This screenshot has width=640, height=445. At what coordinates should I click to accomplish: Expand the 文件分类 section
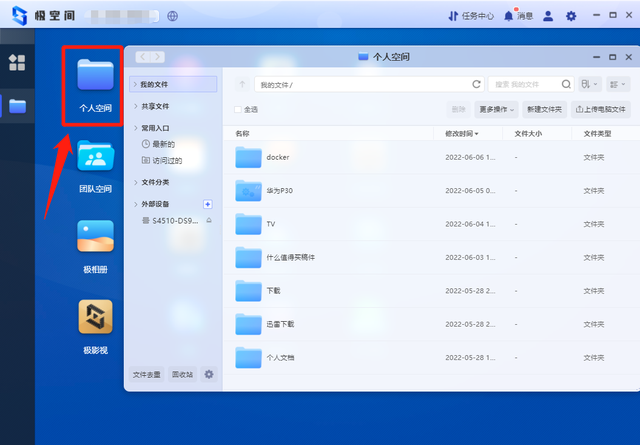155,182
